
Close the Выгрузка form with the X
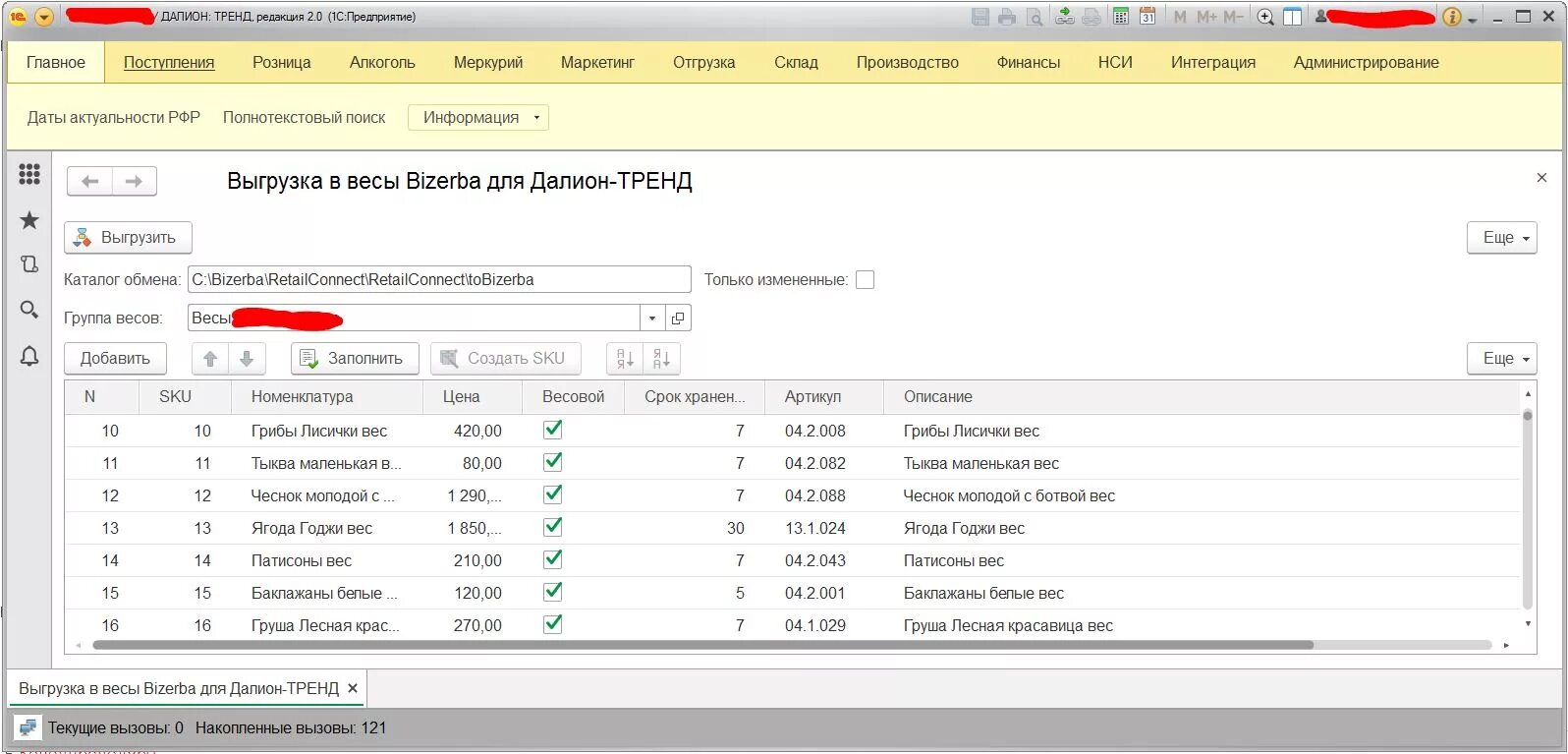point(1541,178)
